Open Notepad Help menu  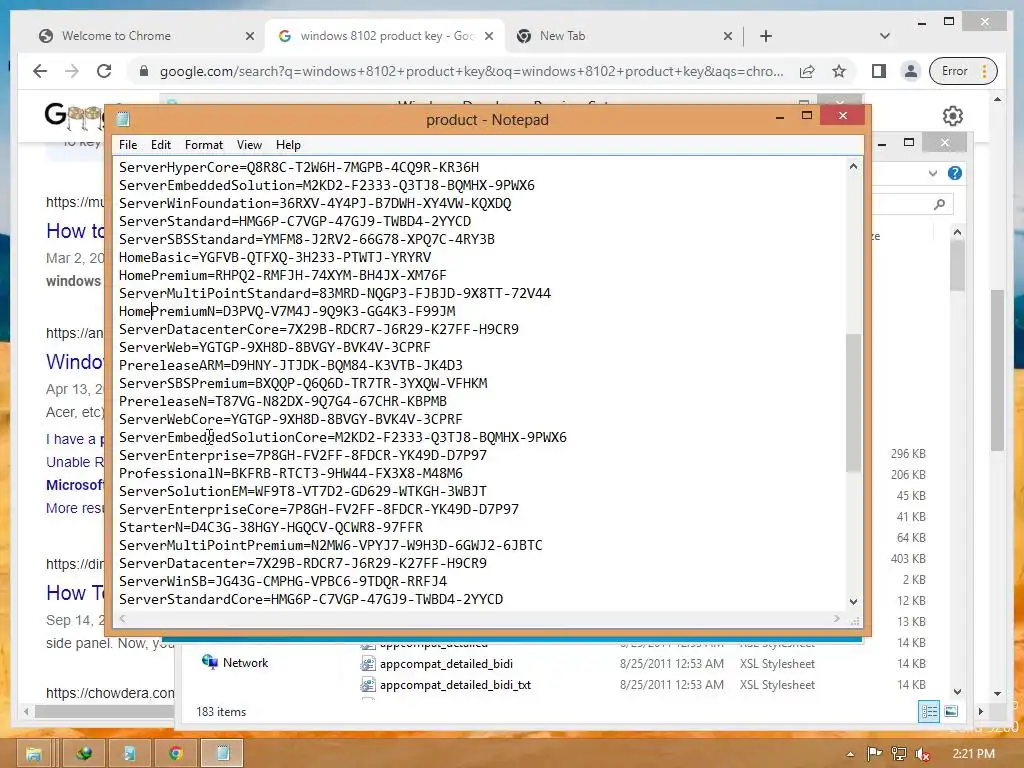[x=288, y=145]
